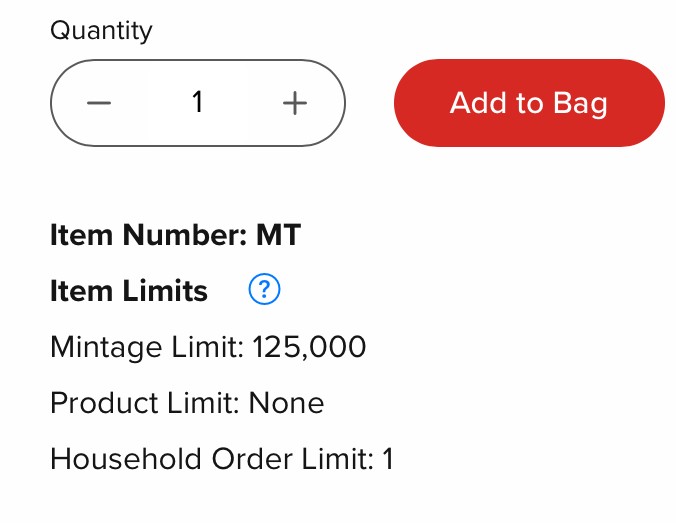676x523 pixels.
Task: Click the "Product Limit" label
Action: pos(145,403)
